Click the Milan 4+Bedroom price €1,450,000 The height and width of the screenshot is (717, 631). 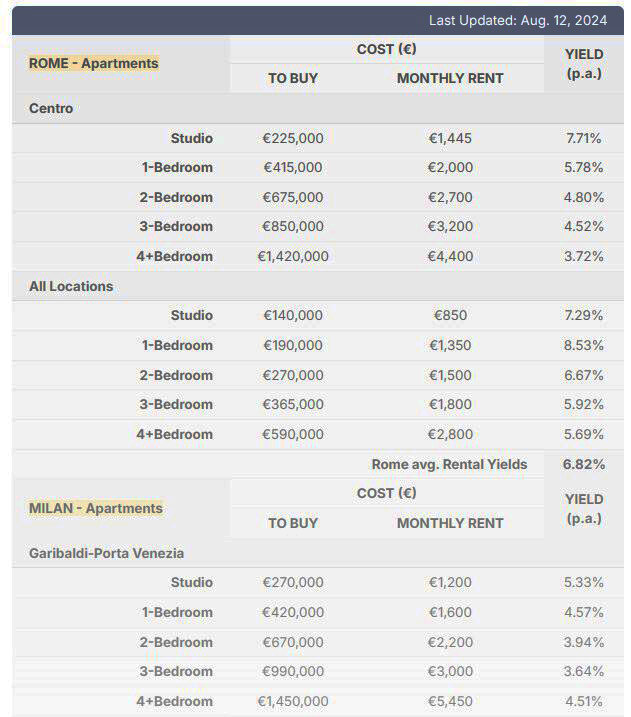coord(293,701)
